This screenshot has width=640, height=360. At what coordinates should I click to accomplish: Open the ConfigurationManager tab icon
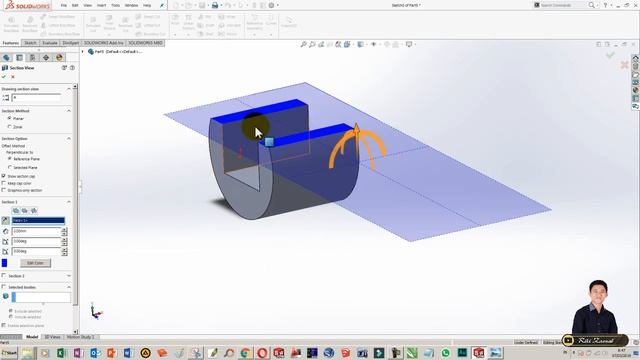tap(32, 58)
